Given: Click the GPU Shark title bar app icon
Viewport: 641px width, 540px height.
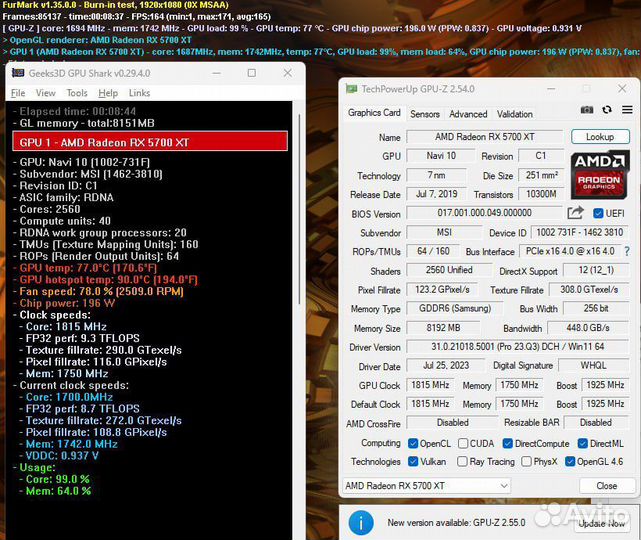Looking at the screenshot, I should click(x=18, y=73).
